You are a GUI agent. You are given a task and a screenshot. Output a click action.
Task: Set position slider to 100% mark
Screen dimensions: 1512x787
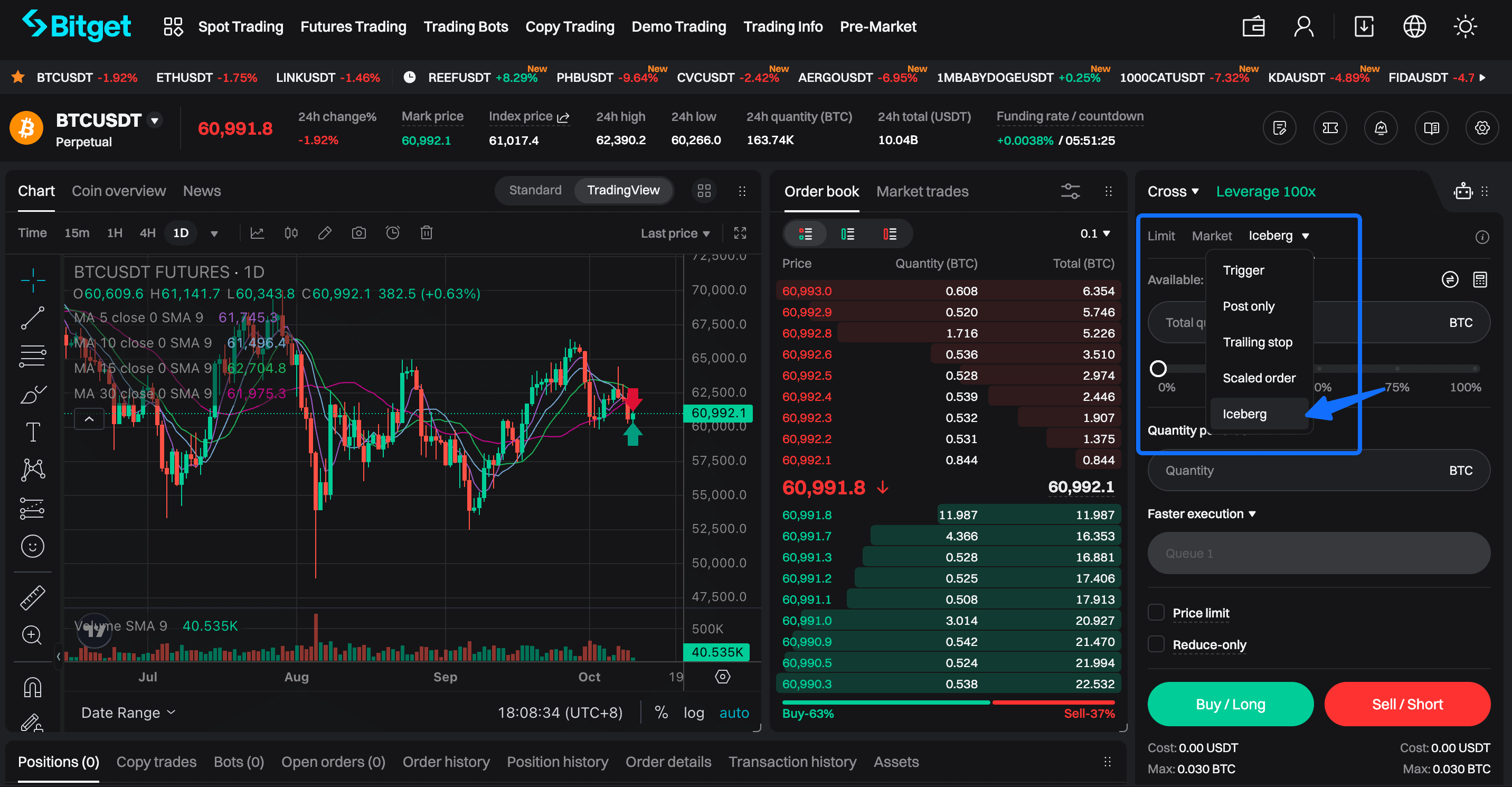click(x=1475, y=369)
